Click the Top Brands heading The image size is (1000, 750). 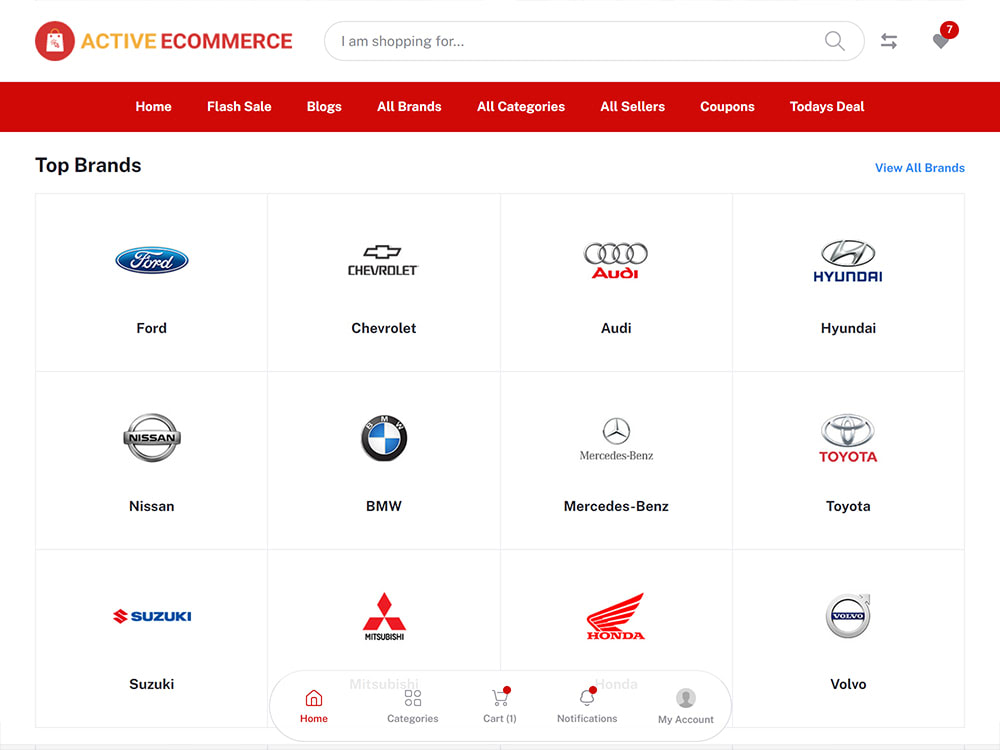tap(88, 165)
